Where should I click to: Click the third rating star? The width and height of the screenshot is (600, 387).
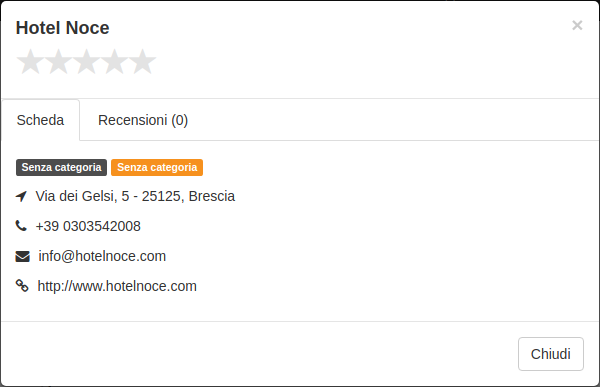tap(86, 61)
